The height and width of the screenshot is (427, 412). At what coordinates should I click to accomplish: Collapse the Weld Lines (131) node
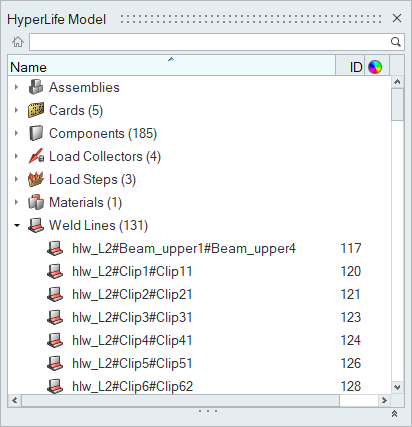(17, 226)
